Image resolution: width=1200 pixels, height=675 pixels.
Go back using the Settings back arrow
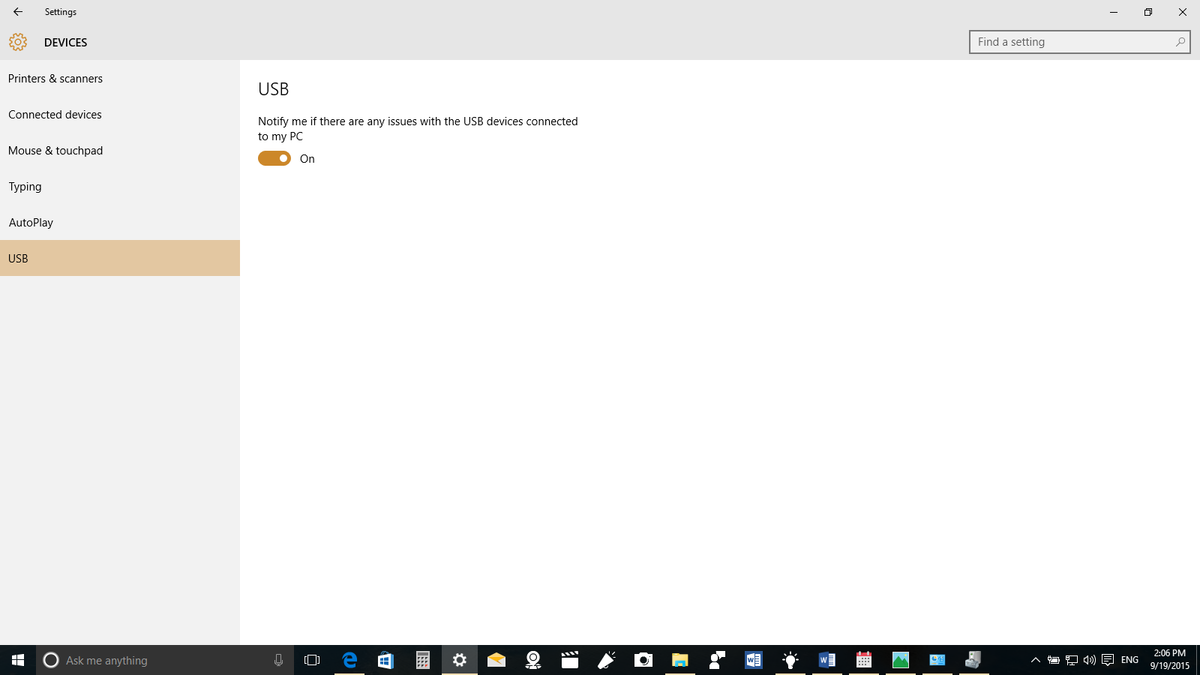click(x=17, y=12)
